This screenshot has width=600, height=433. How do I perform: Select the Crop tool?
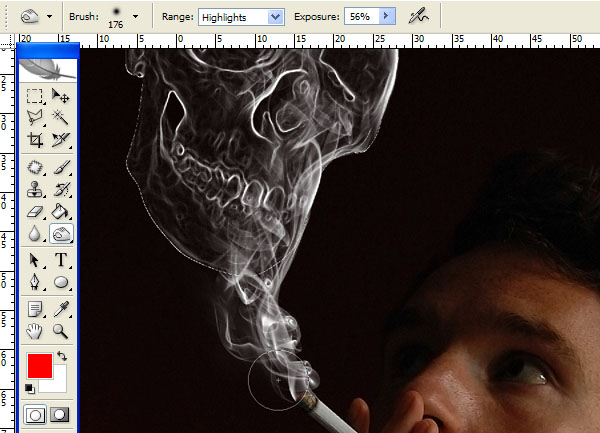point(35,140)
